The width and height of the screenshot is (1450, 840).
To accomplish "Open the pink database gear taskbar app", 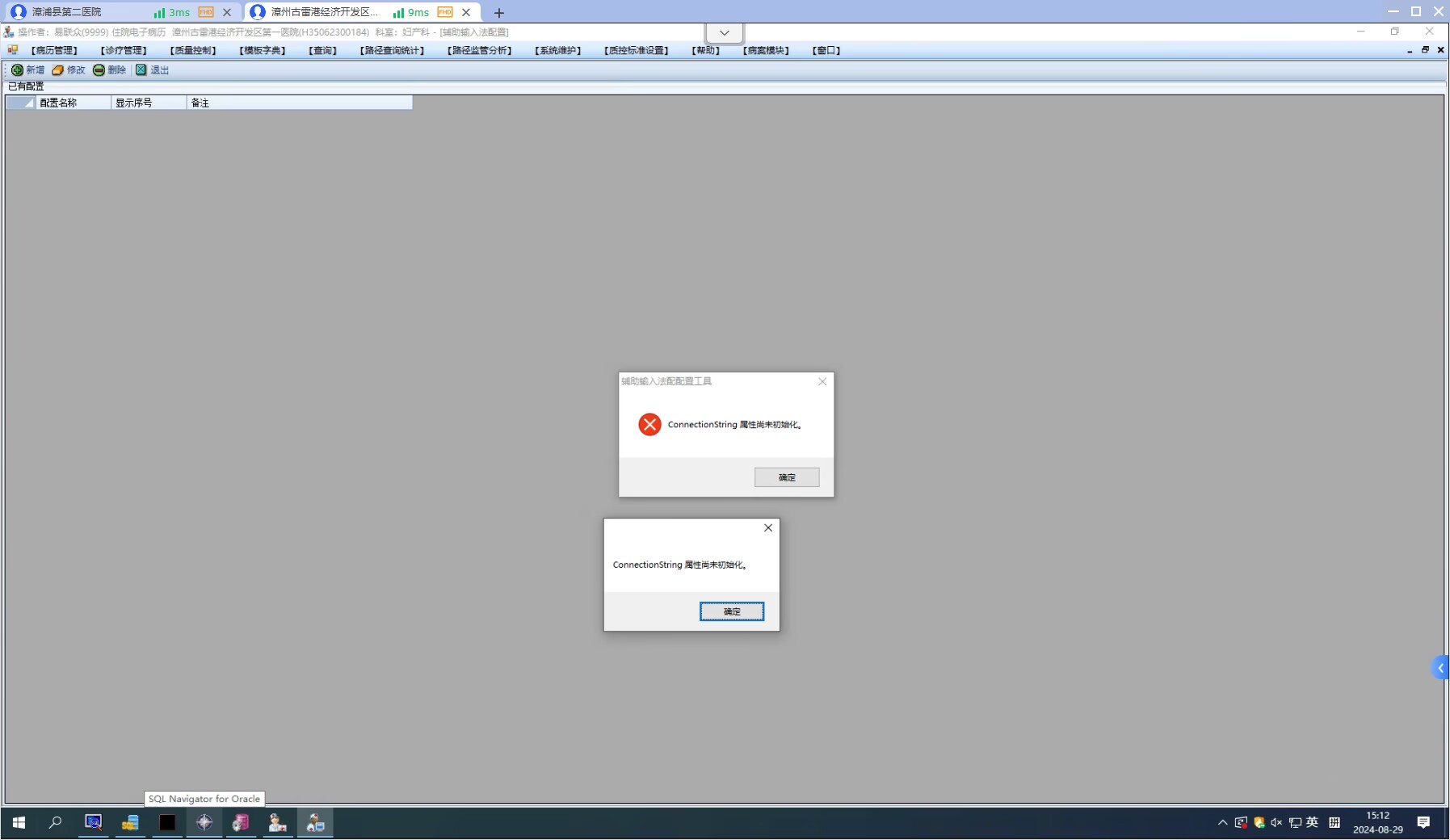I will (x=241, y=822).
